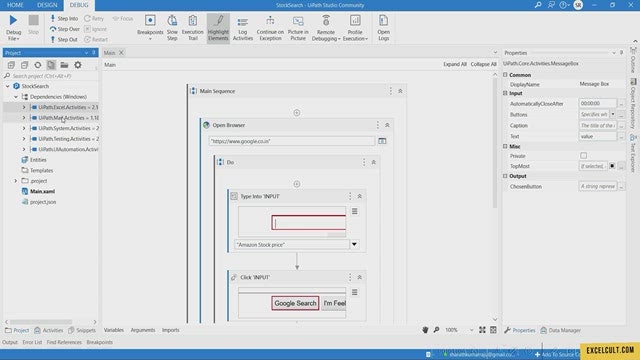Screen dimensions: 640x360
Task: Click expand-all icon in Project panel
Action: 11,65
